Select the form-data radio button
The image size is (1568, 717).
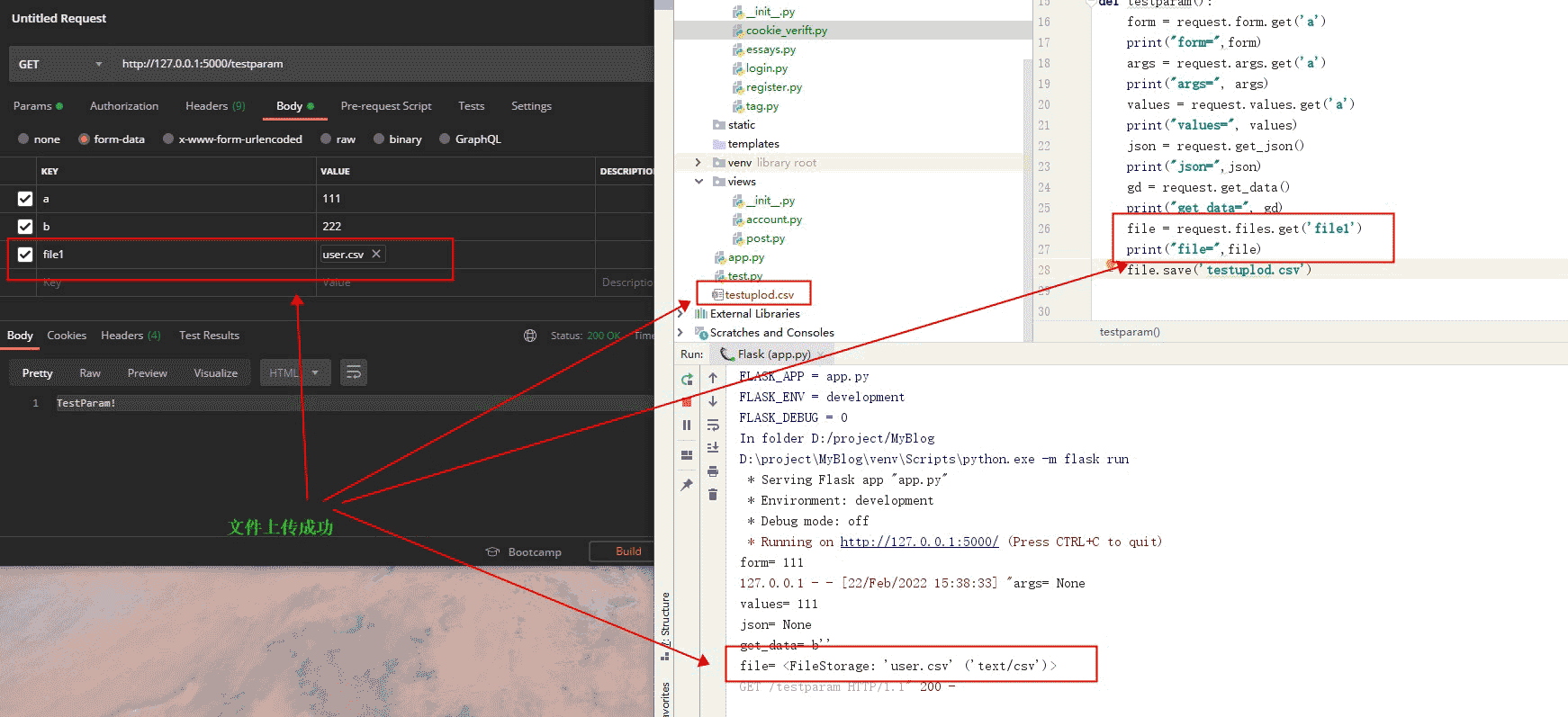click(84, 139)
